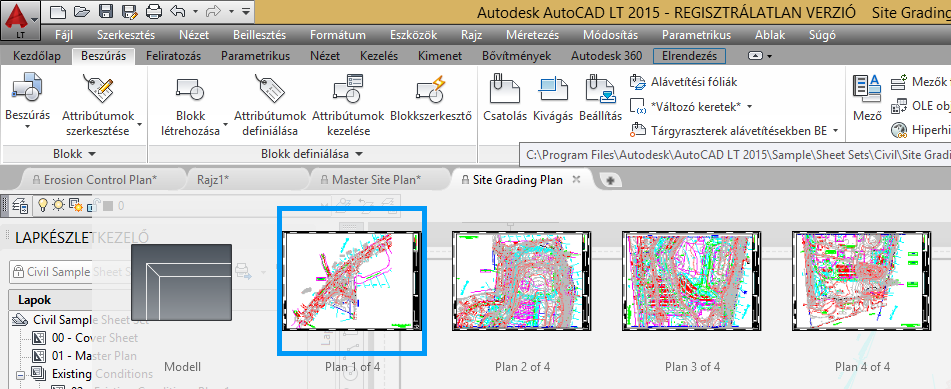951x389 pixels.
Task: Open the Beillesztés menu
Action: (259, 35)
